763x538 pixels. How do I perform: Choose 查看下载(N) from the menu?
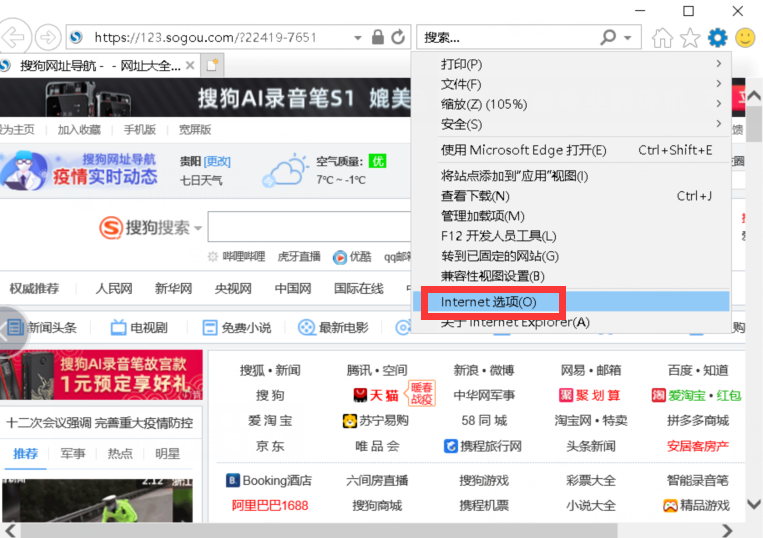(x=475, y=196)
